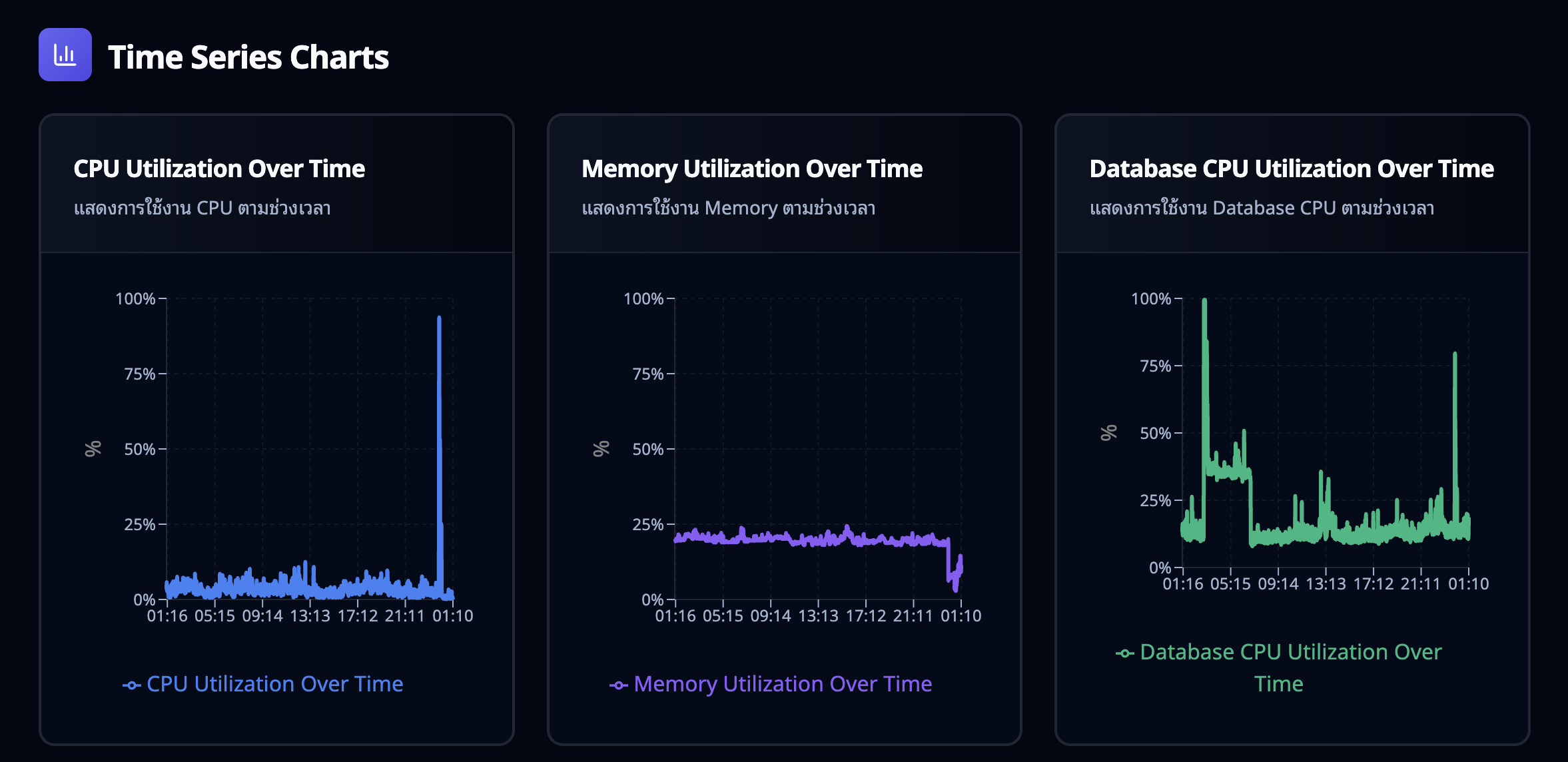
Task: Click the CPU Utilization legend marker icon
Action: pyautogui.click(x=131, y=684)
